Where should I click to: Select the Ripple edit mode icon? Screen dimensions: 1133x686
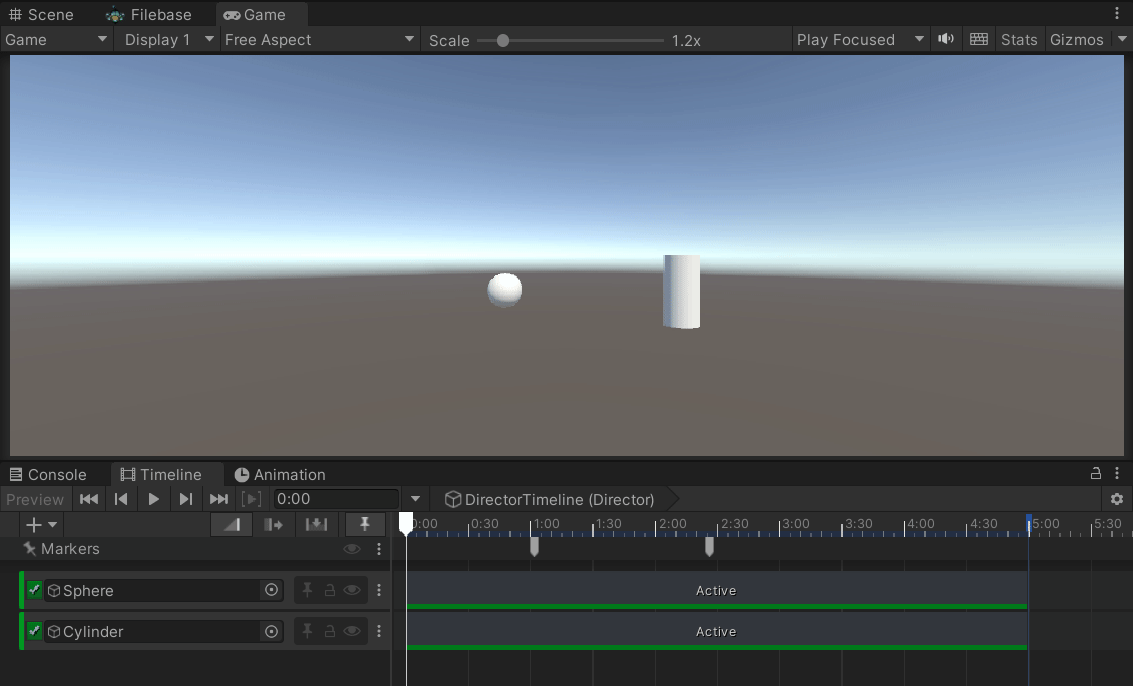(x=273, y=525)
